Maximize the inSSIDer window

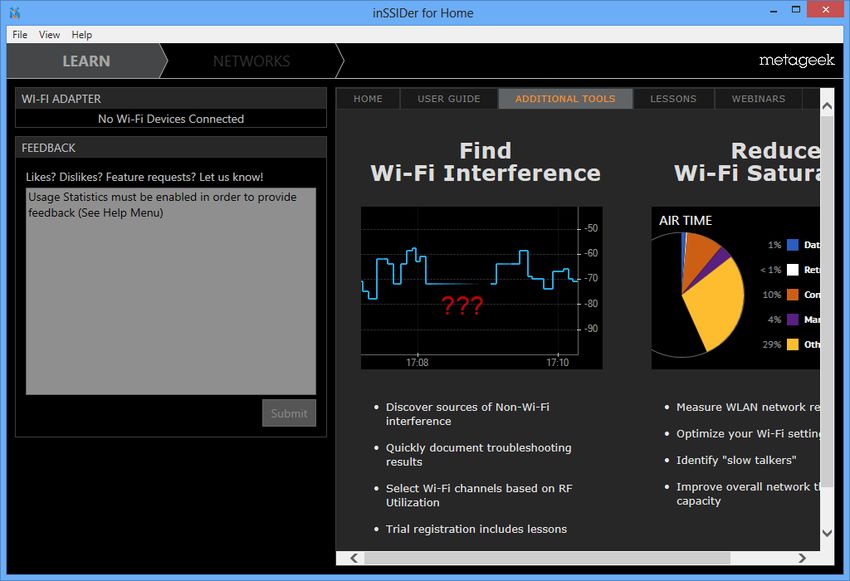[x=796, y=9]
